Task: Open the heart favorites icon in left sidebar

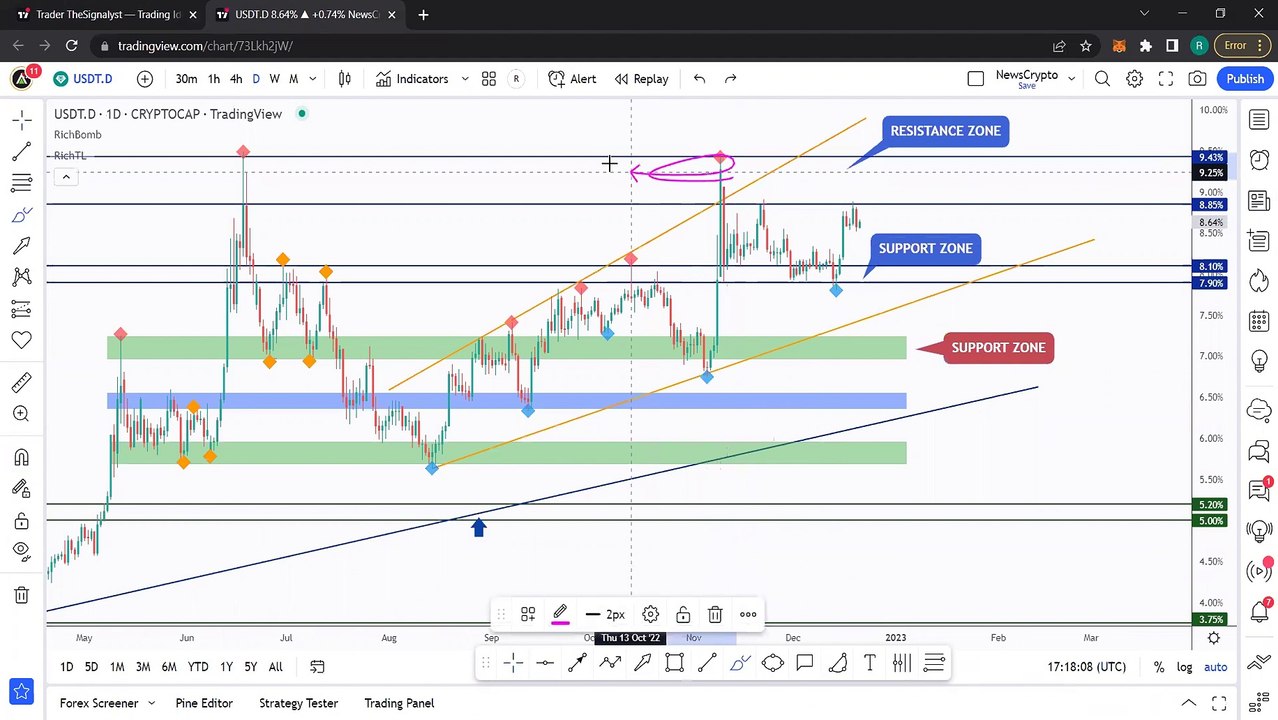Action: coord(21,340)
